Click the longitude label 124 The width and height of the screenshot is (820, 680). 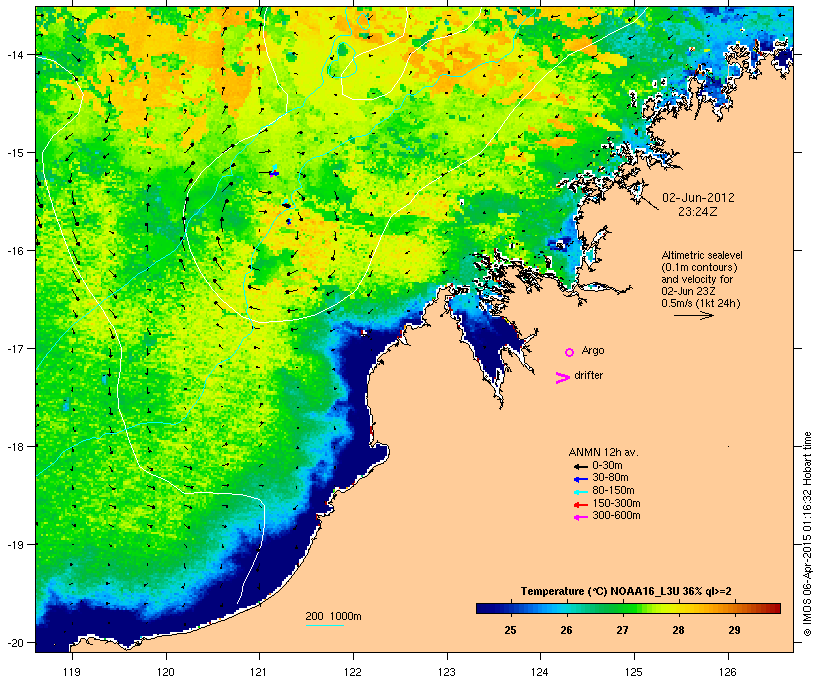tap(540, 672)
